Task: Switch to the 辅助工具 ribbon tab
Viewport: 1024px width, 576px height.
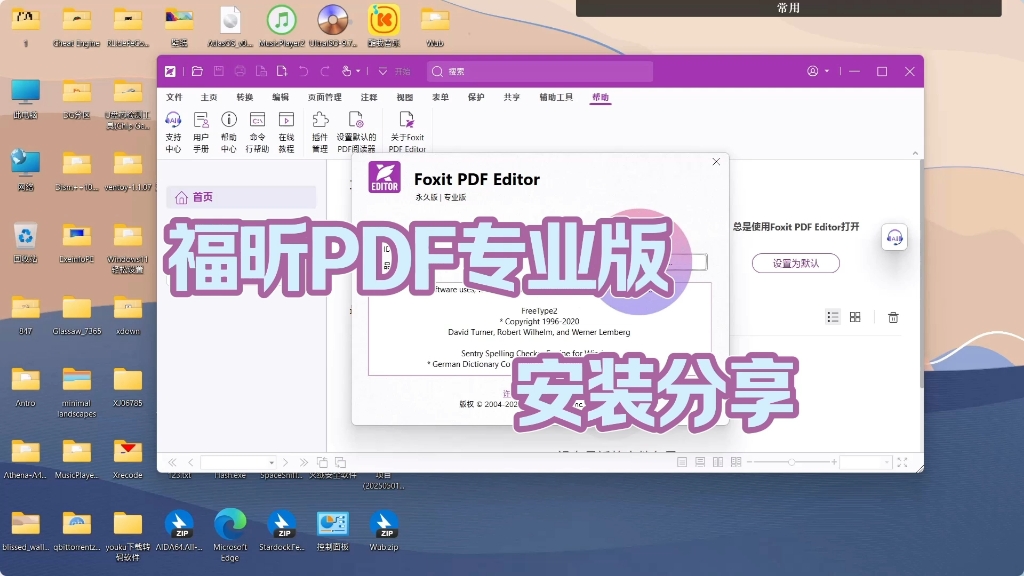Action: [556, 97]
